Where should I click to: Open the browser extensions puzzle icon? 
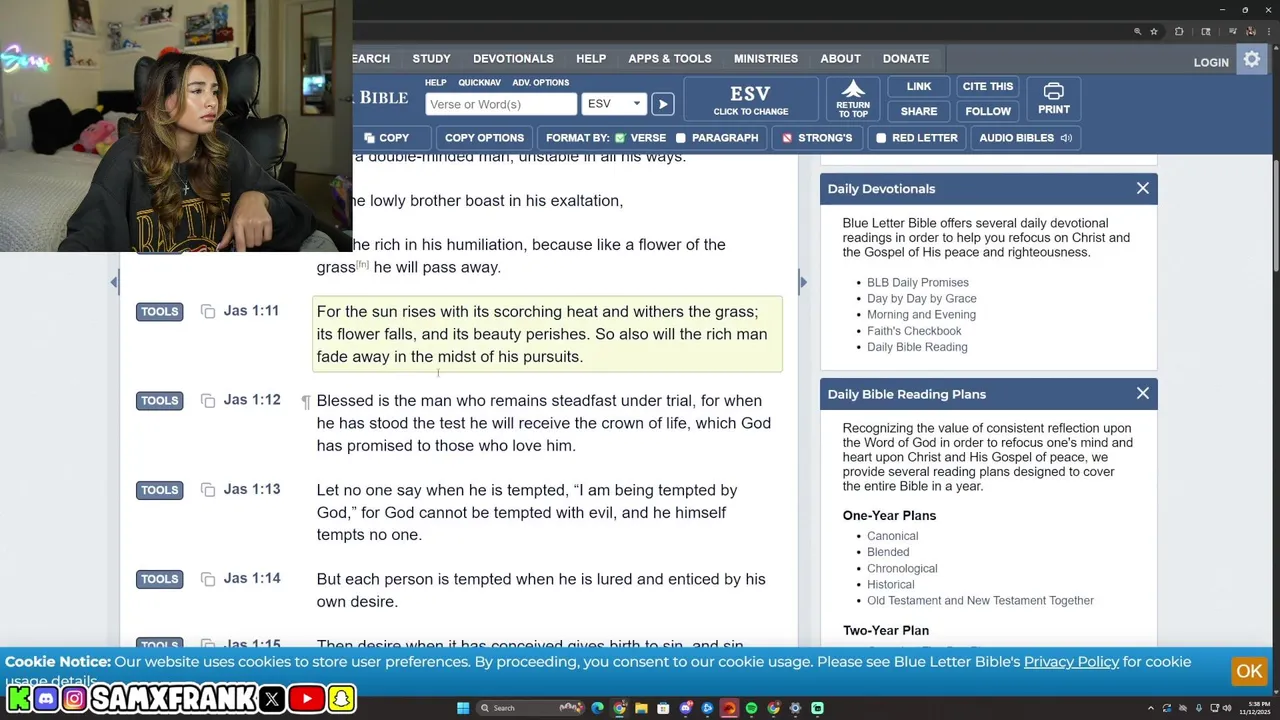(1179, 32)
